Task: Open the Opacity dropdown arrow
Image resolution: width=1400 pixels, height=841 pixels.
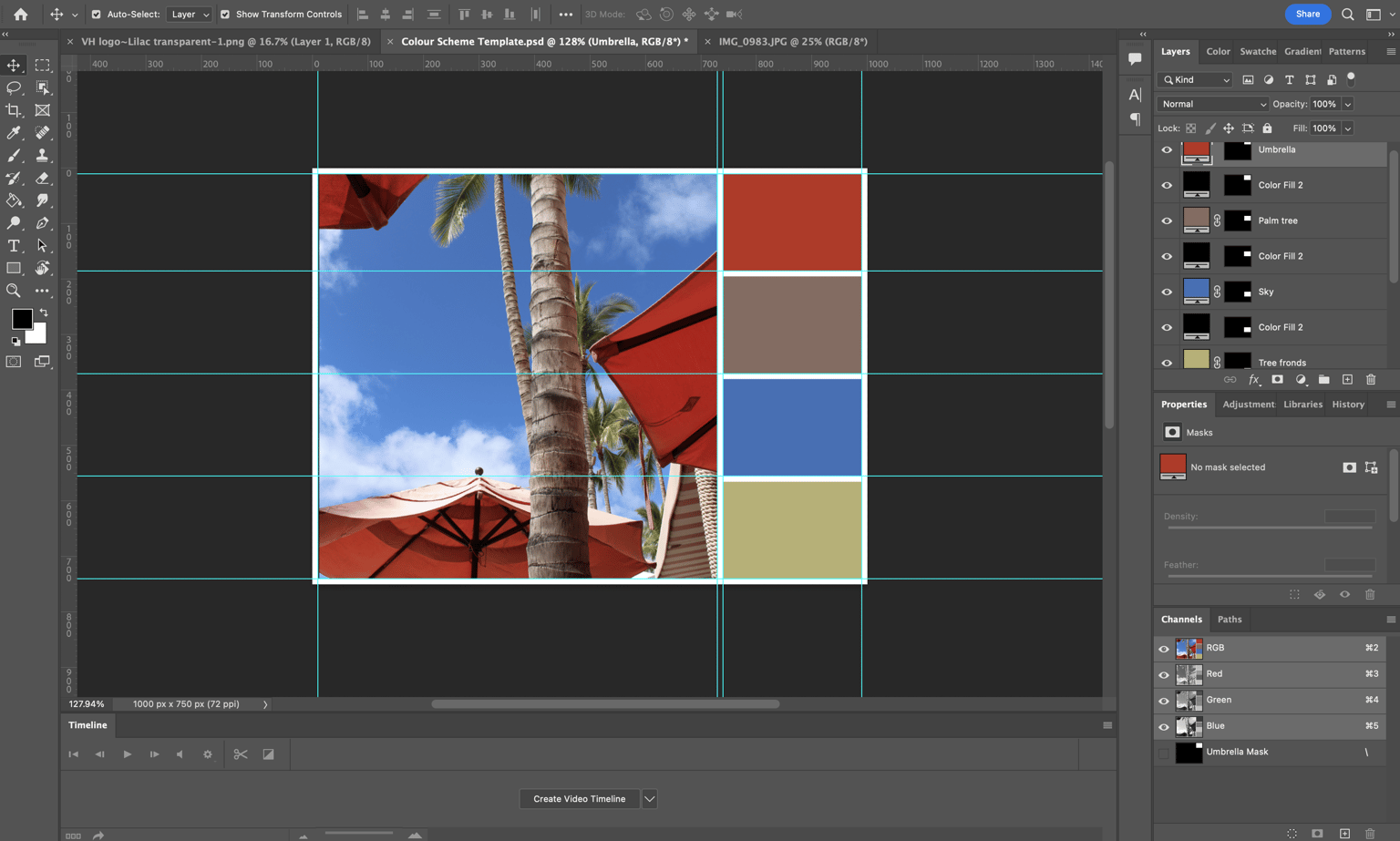Action: click(1347, 104)
